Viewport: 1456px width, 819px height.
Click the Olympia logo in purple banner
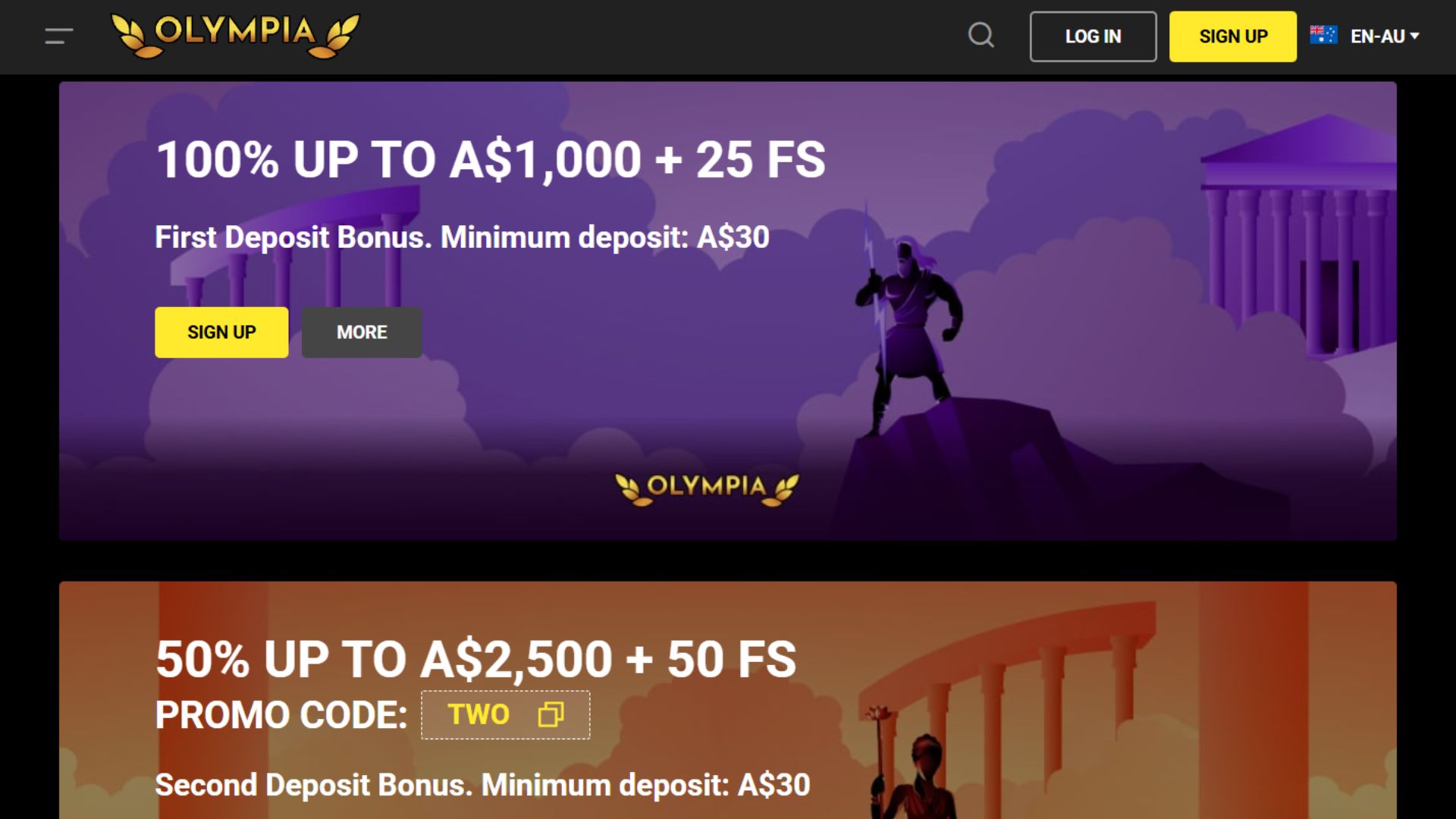[x=707, y=488]
